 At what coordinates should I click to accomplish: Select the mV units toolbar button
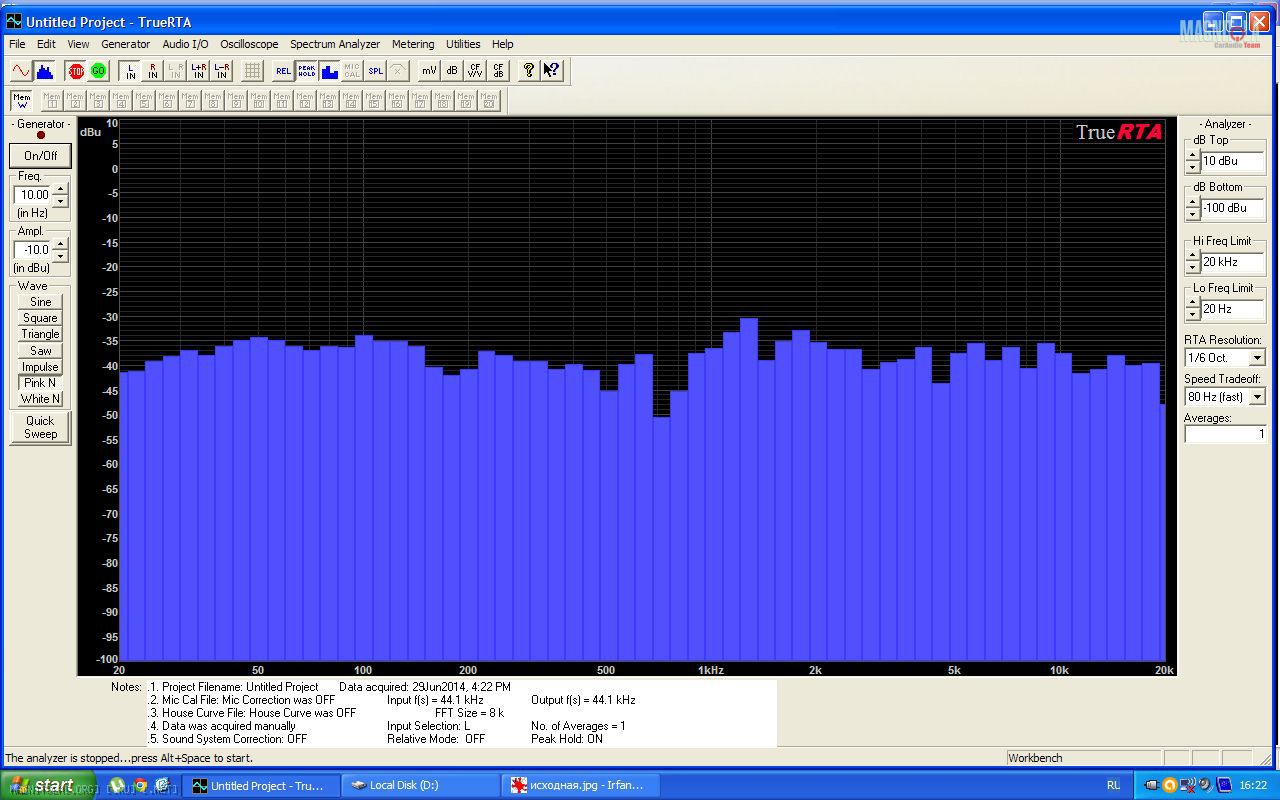429,71
